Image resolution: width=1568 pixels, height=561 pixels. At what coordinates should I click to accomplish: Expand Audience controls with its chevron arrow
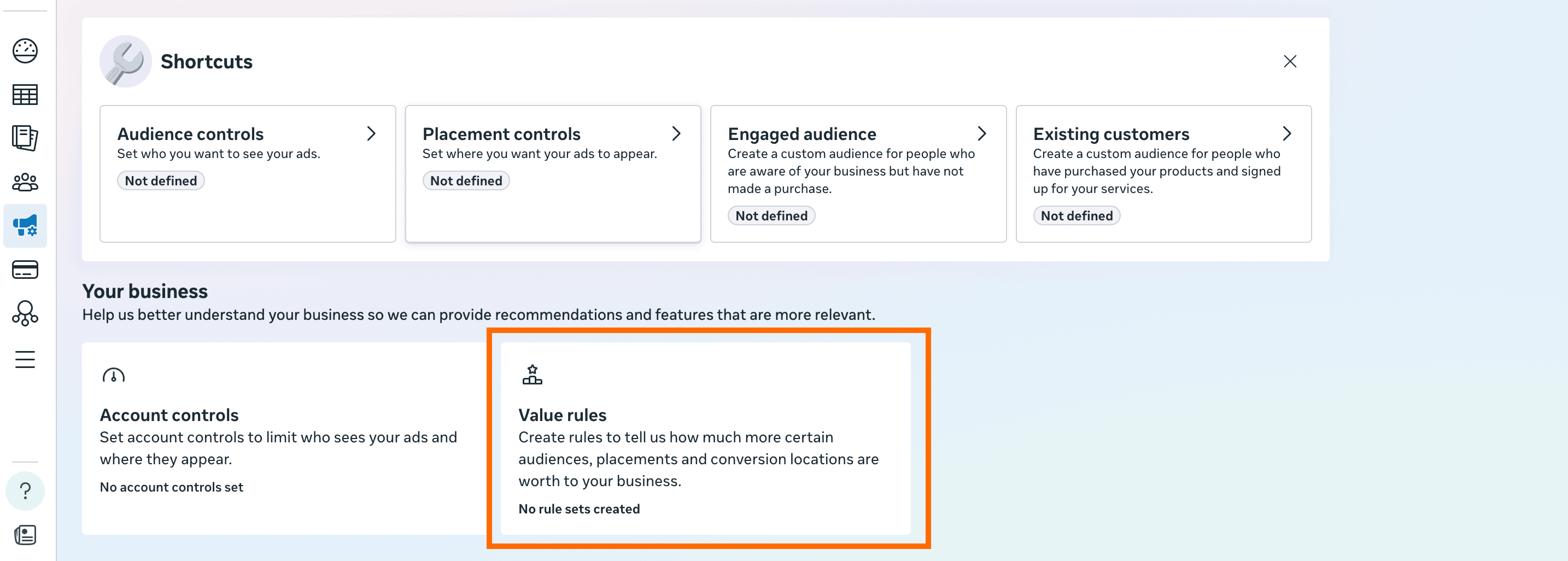371,134
